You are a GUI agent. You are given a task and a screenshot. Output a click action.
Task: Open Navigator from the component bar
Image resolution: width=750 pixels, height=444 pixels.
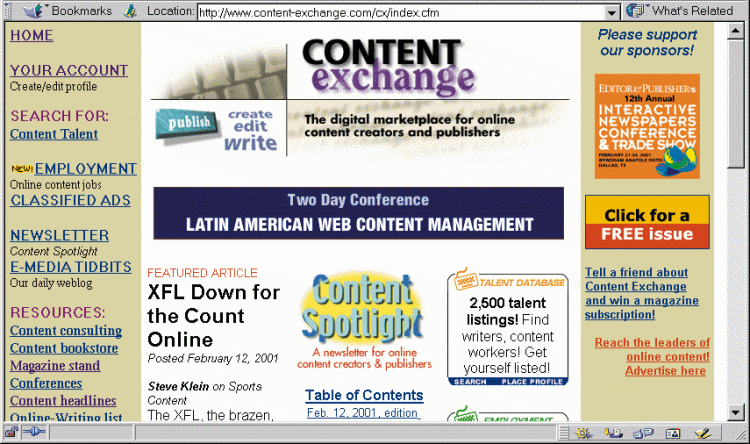pyautogui.click(x=583, y=433)
